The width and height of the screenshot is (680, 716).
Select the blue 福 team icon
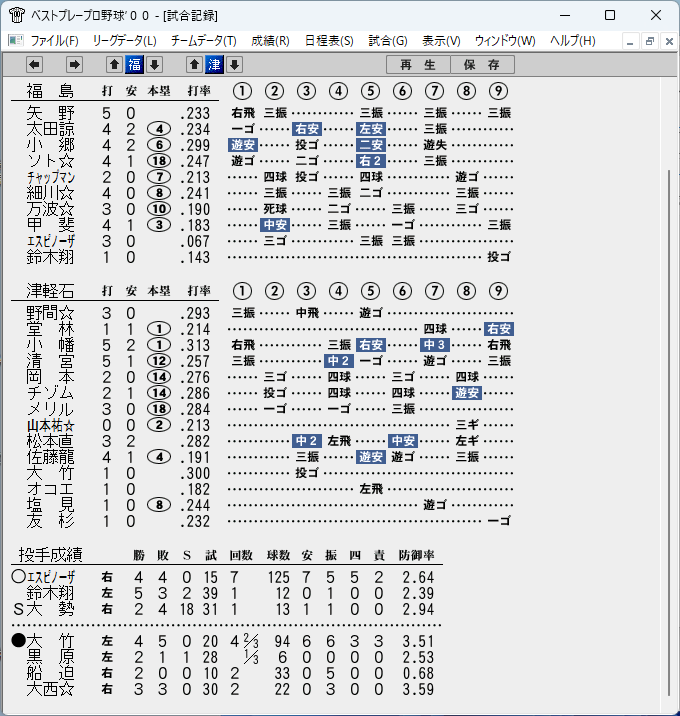tap(134, 65)
